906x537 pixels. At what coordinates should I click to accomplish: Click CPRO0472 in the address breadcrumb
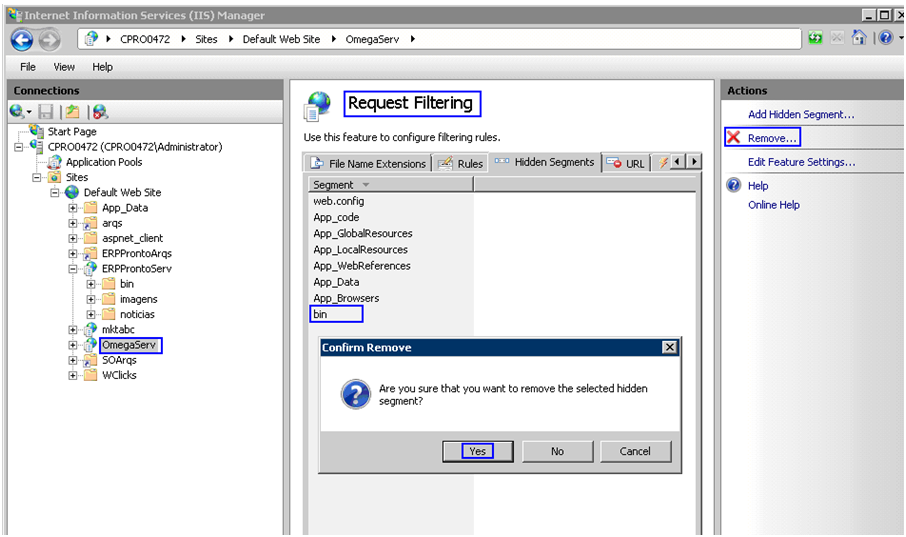pos(145,39)
